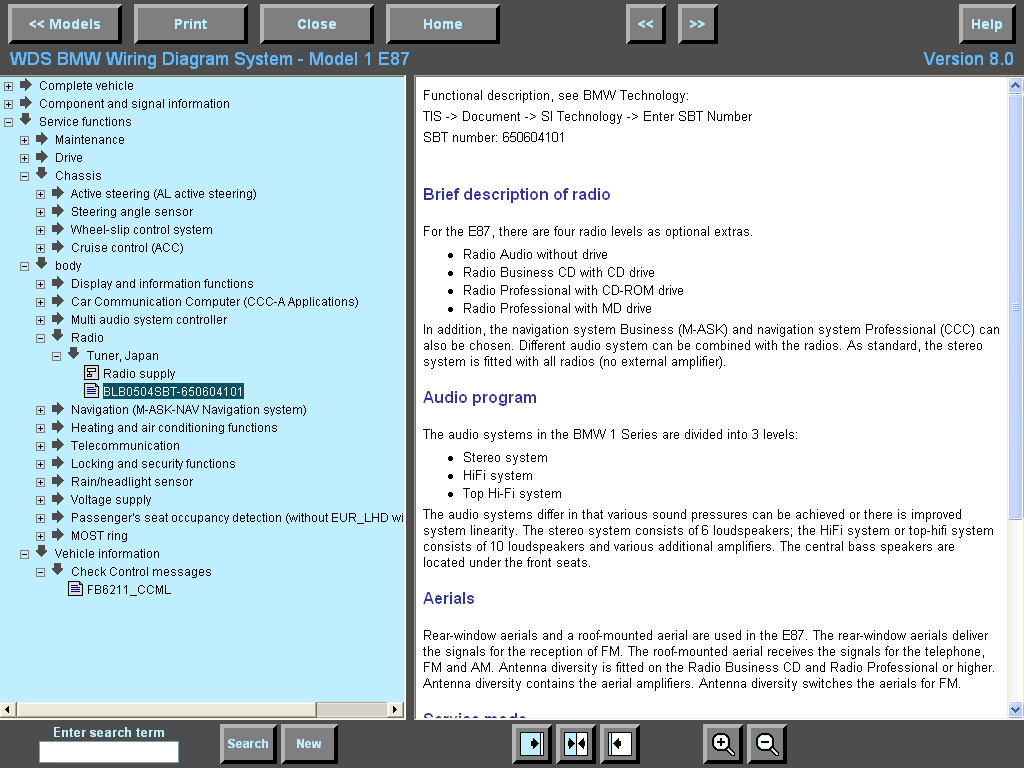The width and height of the screenshot is (1024, 768).
Task: Click the down arrow icon beside Radio
Action: [x=58, y=336]
